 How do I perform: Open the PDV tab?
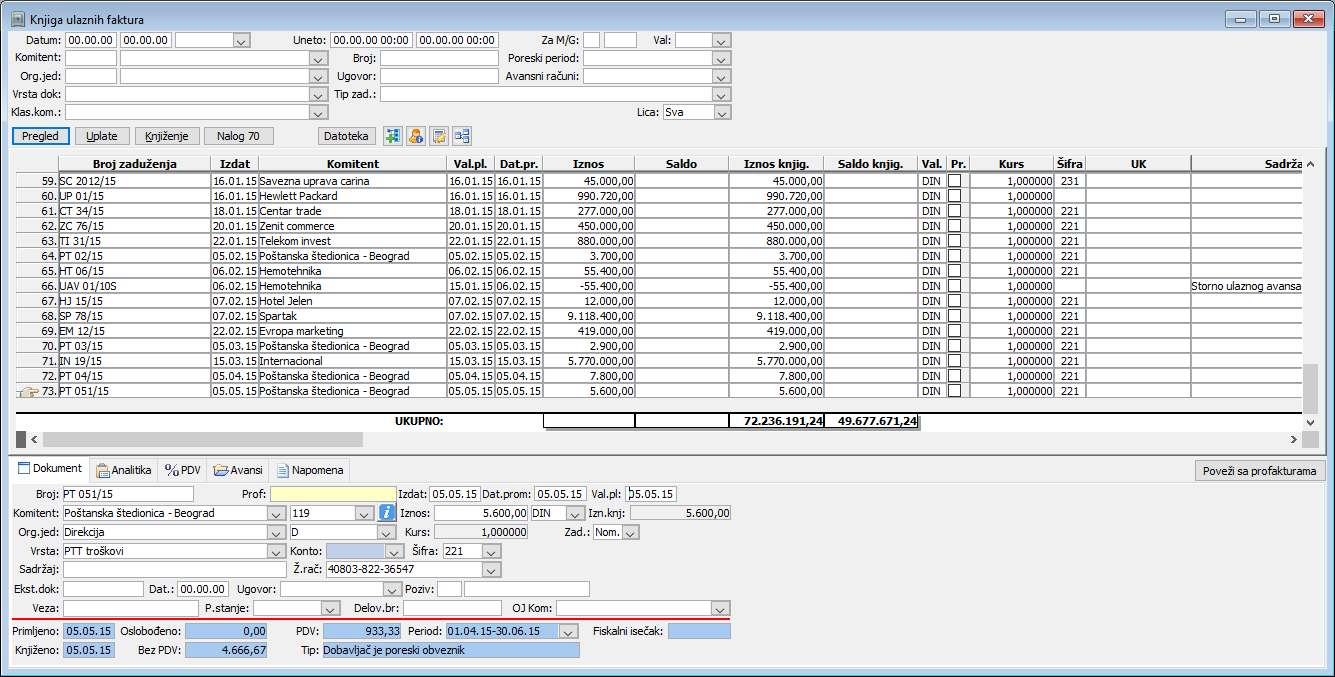[x=183, y=470]
